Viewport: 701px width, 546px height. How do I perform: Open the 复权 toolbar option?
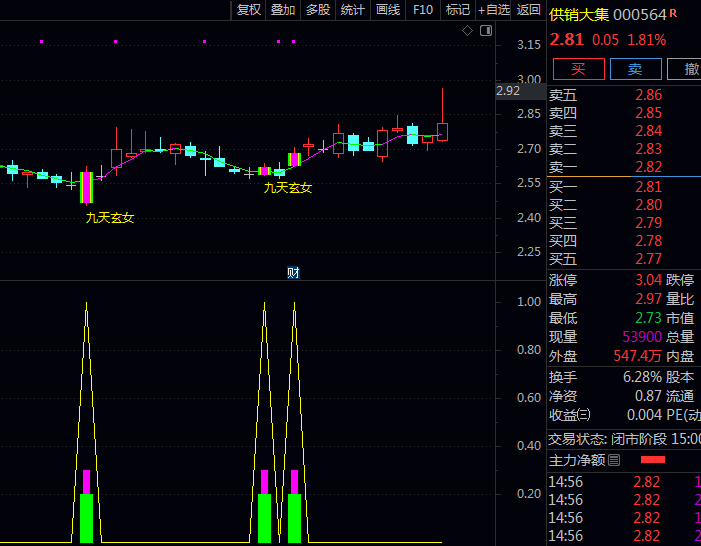(249, 10)
